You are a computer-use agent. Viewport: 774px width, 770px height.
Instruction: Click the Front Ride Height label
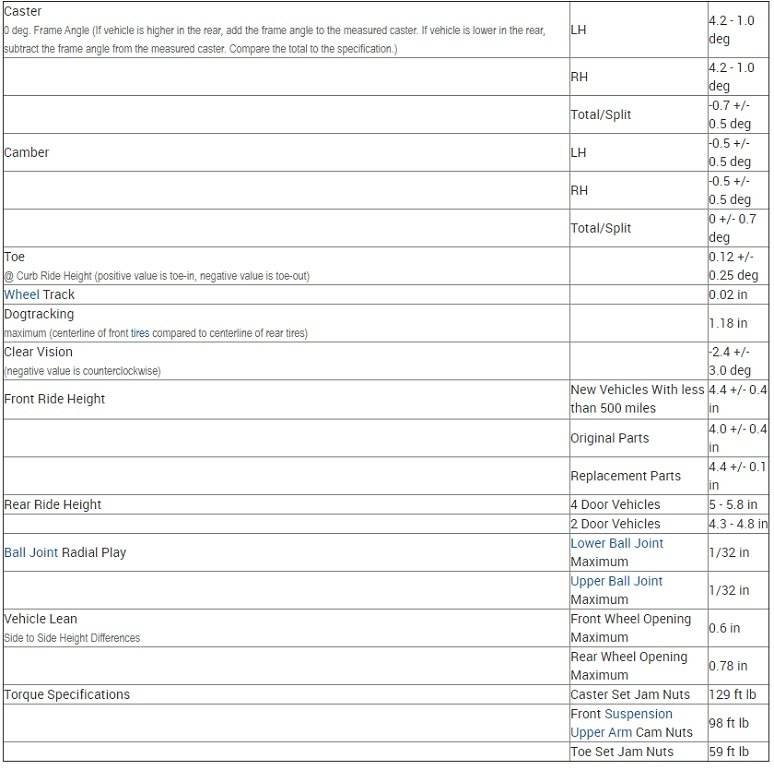[x=55, y=399]
